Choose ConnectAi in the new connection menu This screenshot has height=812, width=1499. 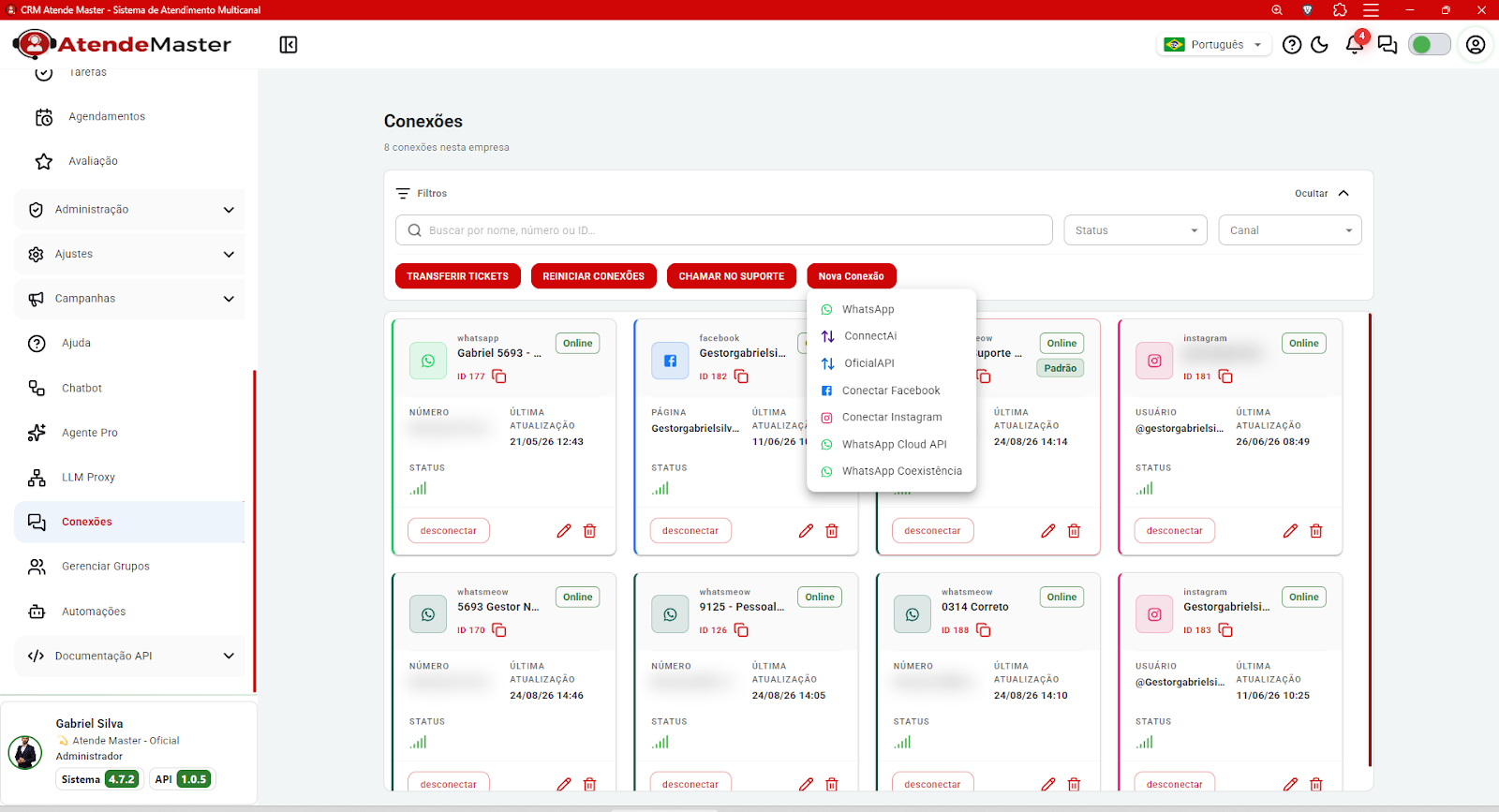click(891, 336)
